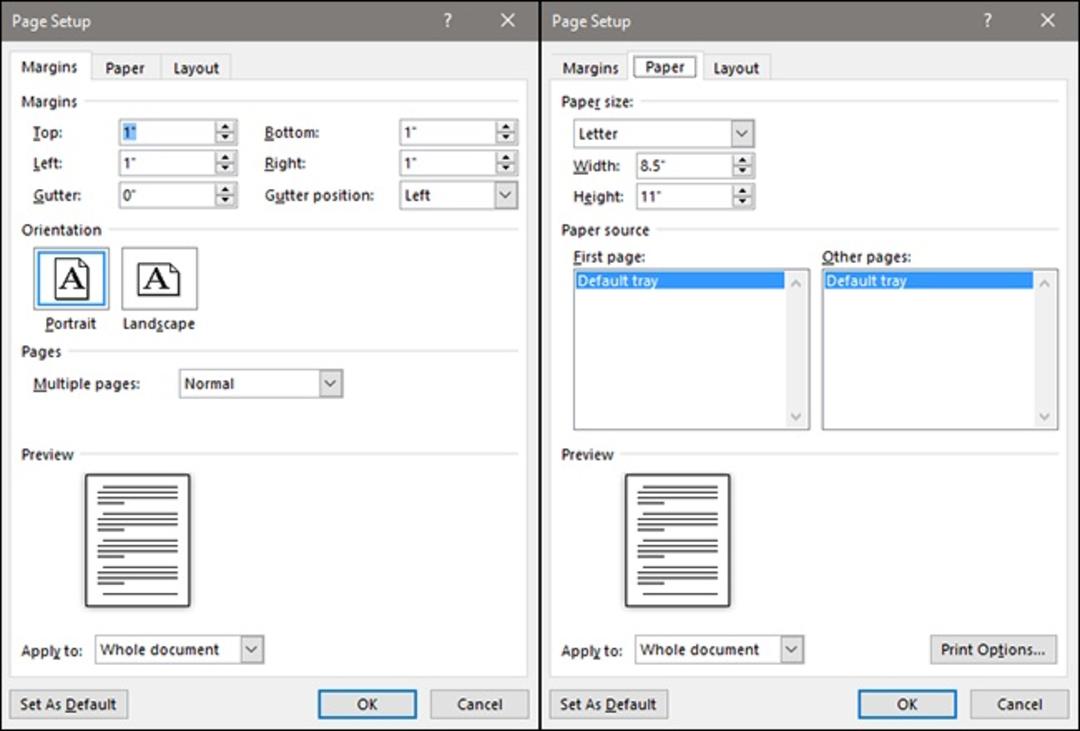Increase the Top margin with up arrow
Screen dimensions: 1080x731
[225, 127]
